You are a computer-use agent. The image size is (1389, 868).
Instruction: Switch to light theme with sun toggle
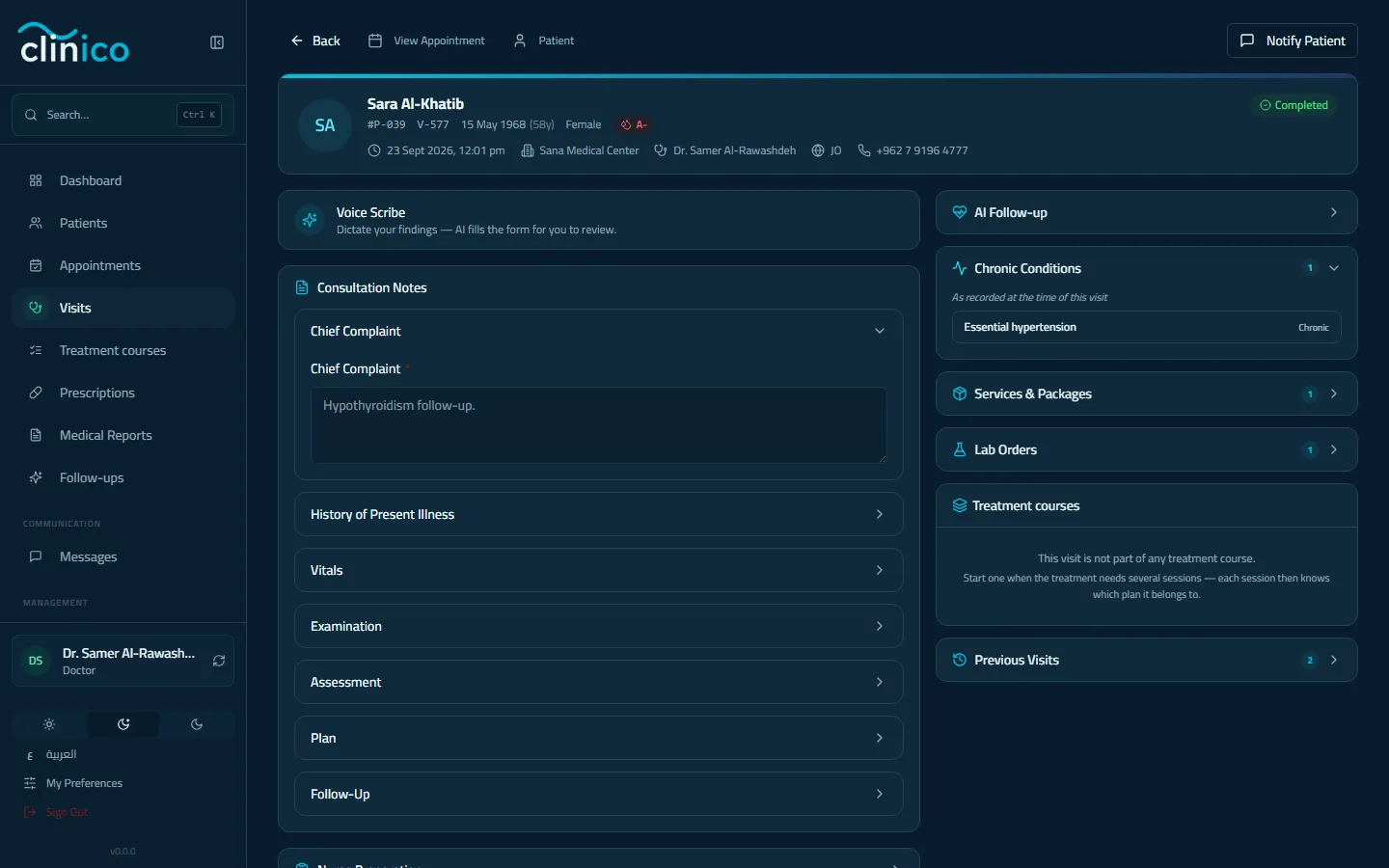49,724
